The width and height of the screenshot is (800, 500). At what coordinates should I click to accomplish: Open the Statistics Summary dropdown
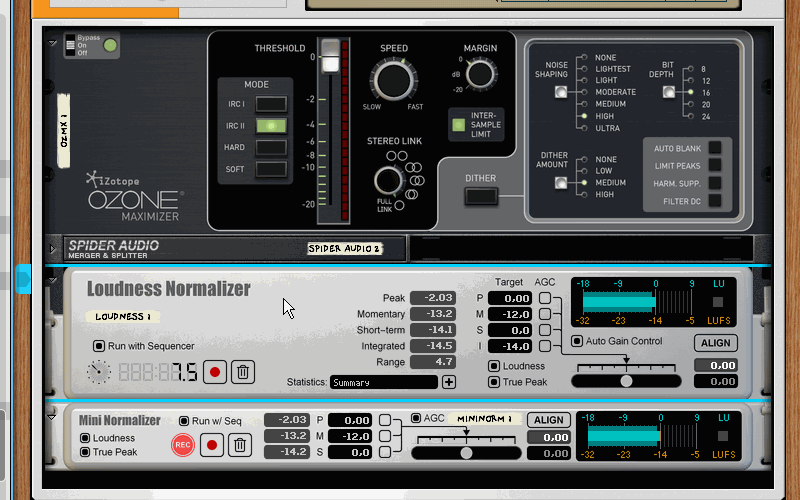[x=384, y=382]
